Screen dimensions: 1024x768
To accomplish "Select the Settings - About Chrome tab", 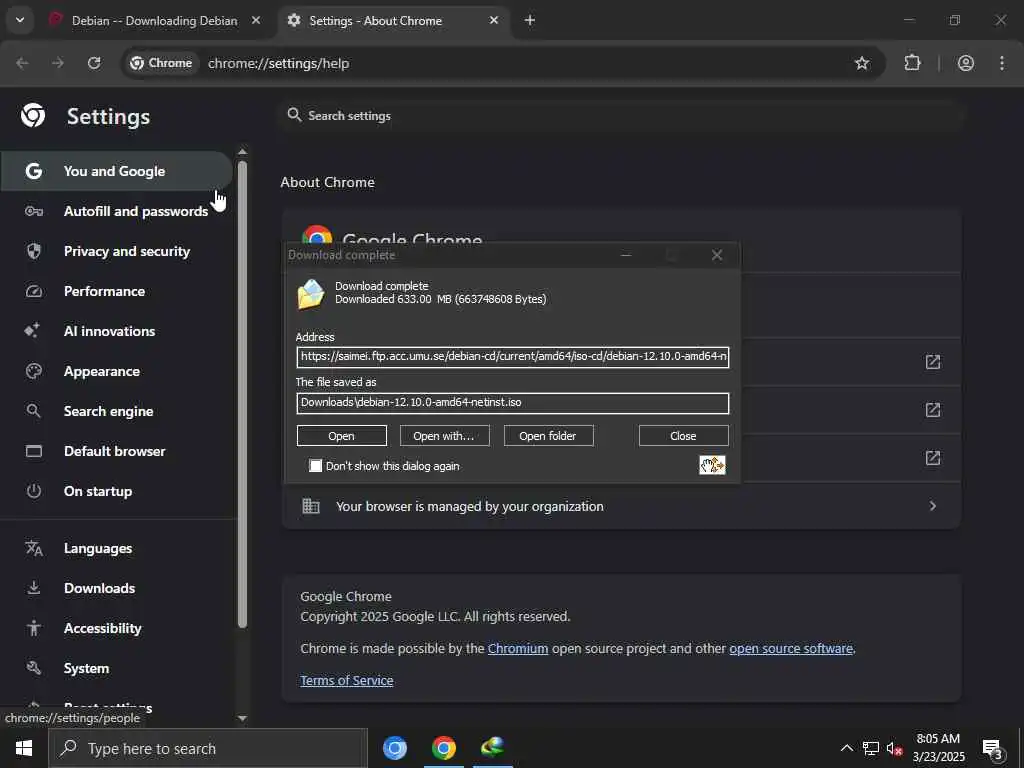I will pos(396,21).
